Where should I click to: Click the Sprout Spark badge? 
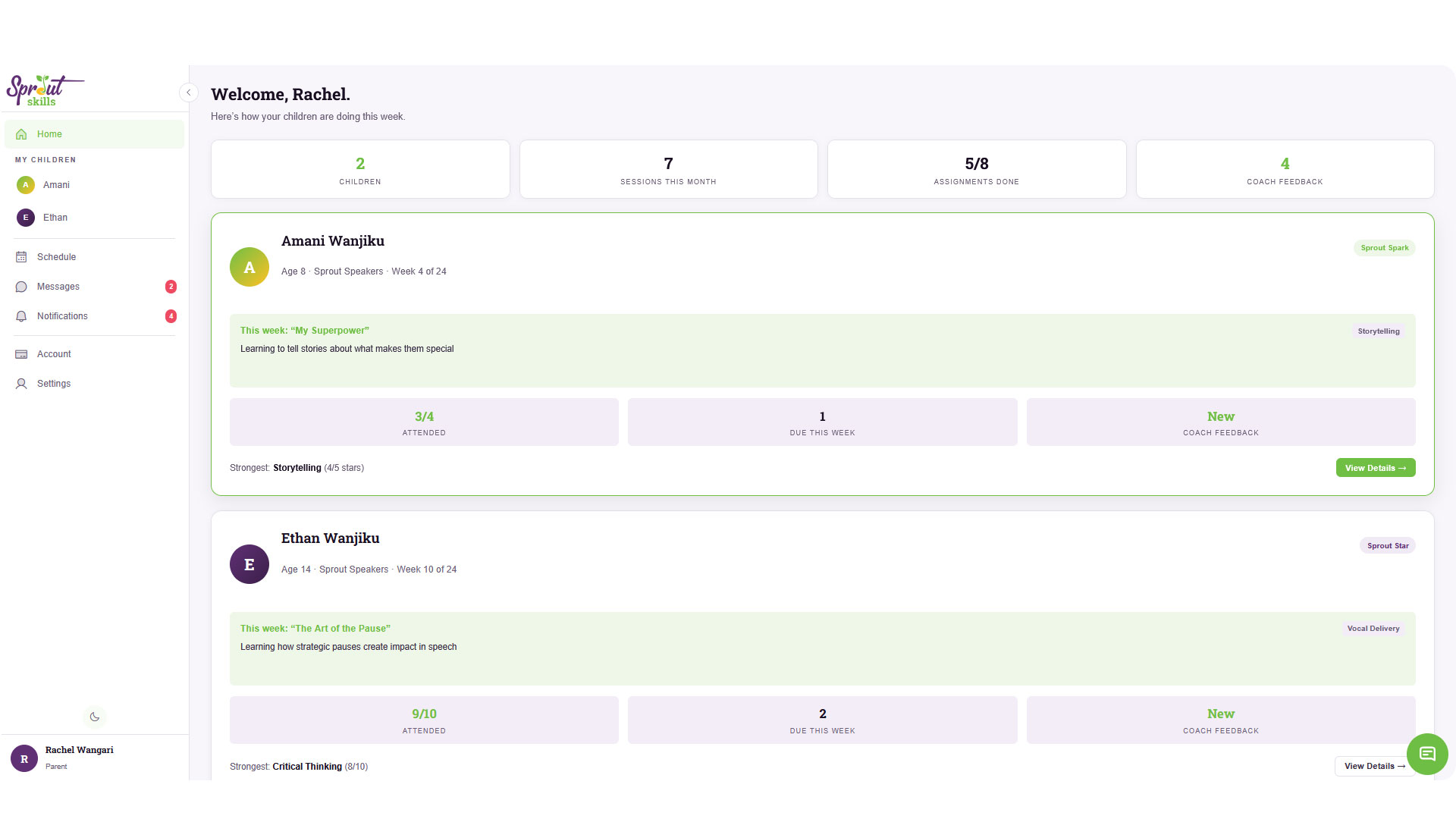(x=1384, y=248)
